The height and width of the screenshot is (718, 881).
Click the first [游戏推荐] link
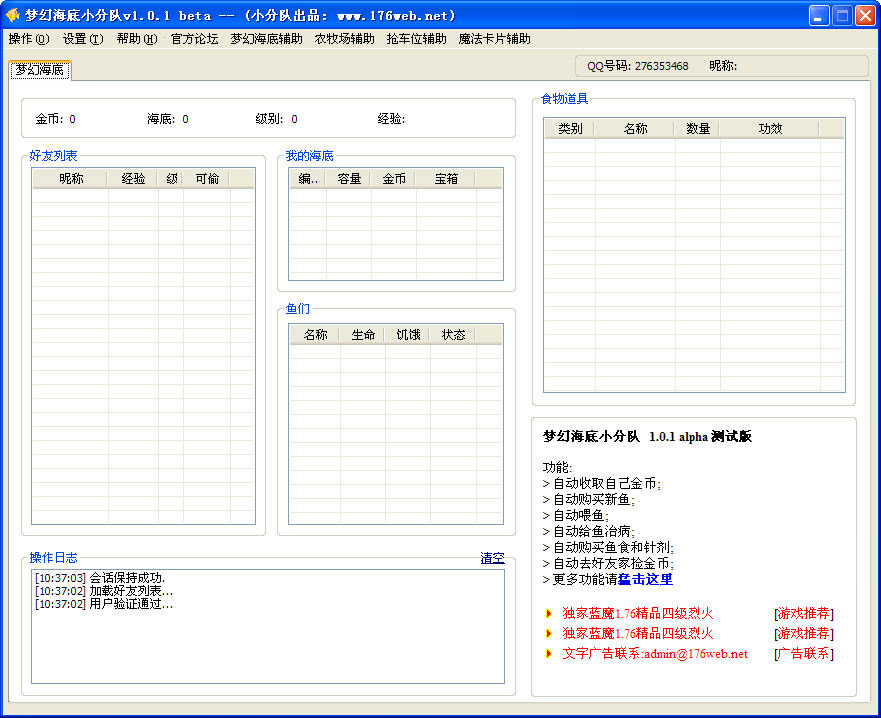coord(803,613)
